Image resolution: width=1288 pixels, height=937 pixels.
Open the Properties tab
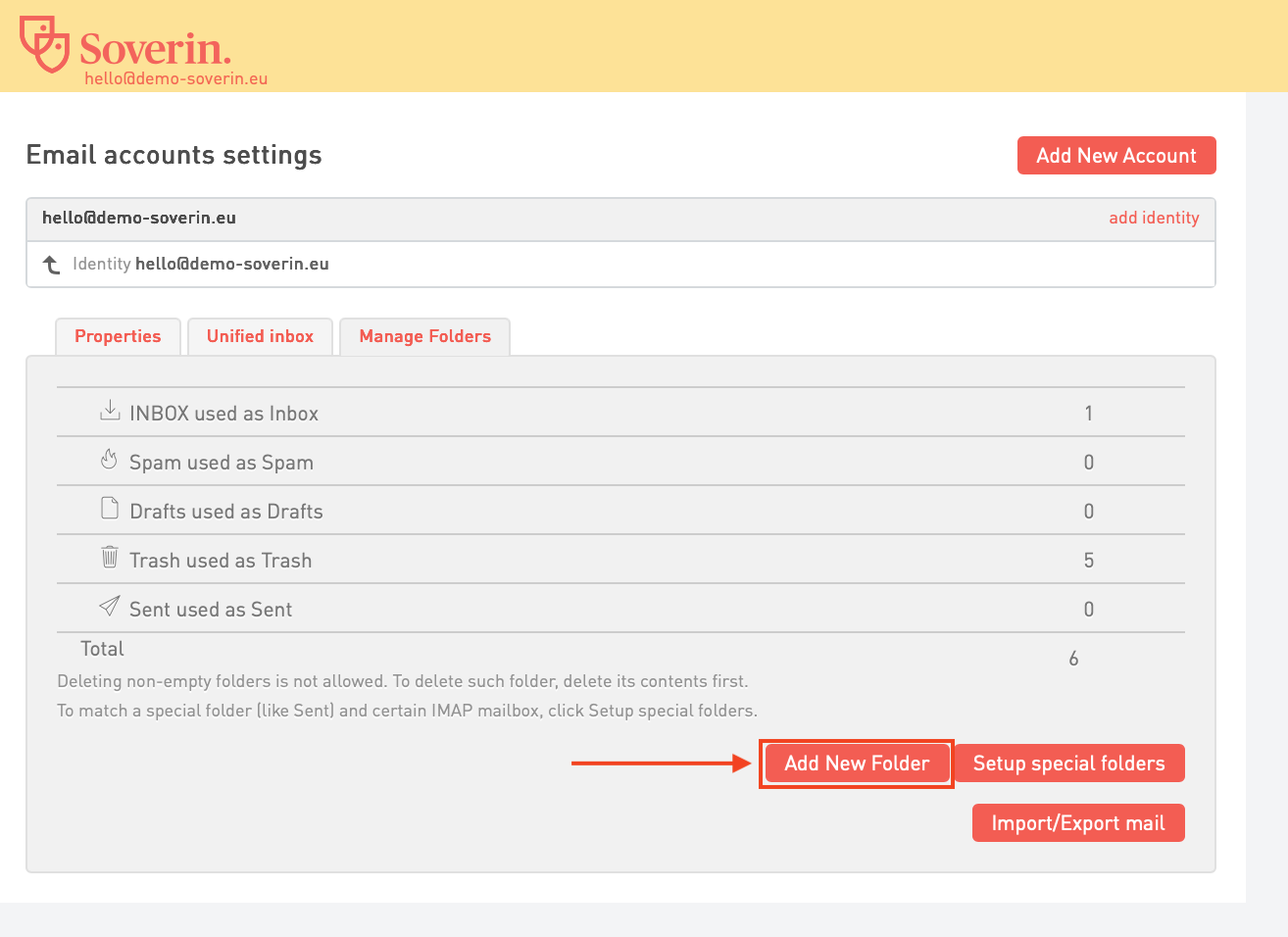pyautogui.click(x=118, y=336)
